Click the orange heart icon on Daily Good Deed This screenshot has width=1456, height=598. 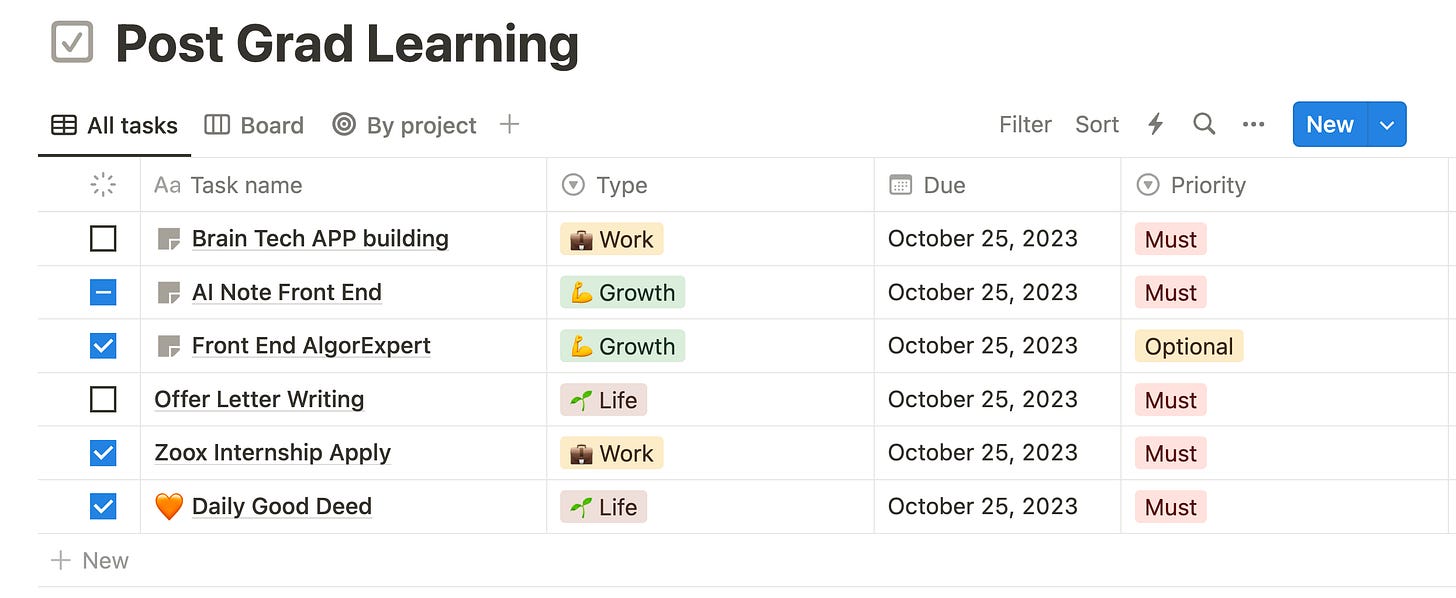(169, 507)
